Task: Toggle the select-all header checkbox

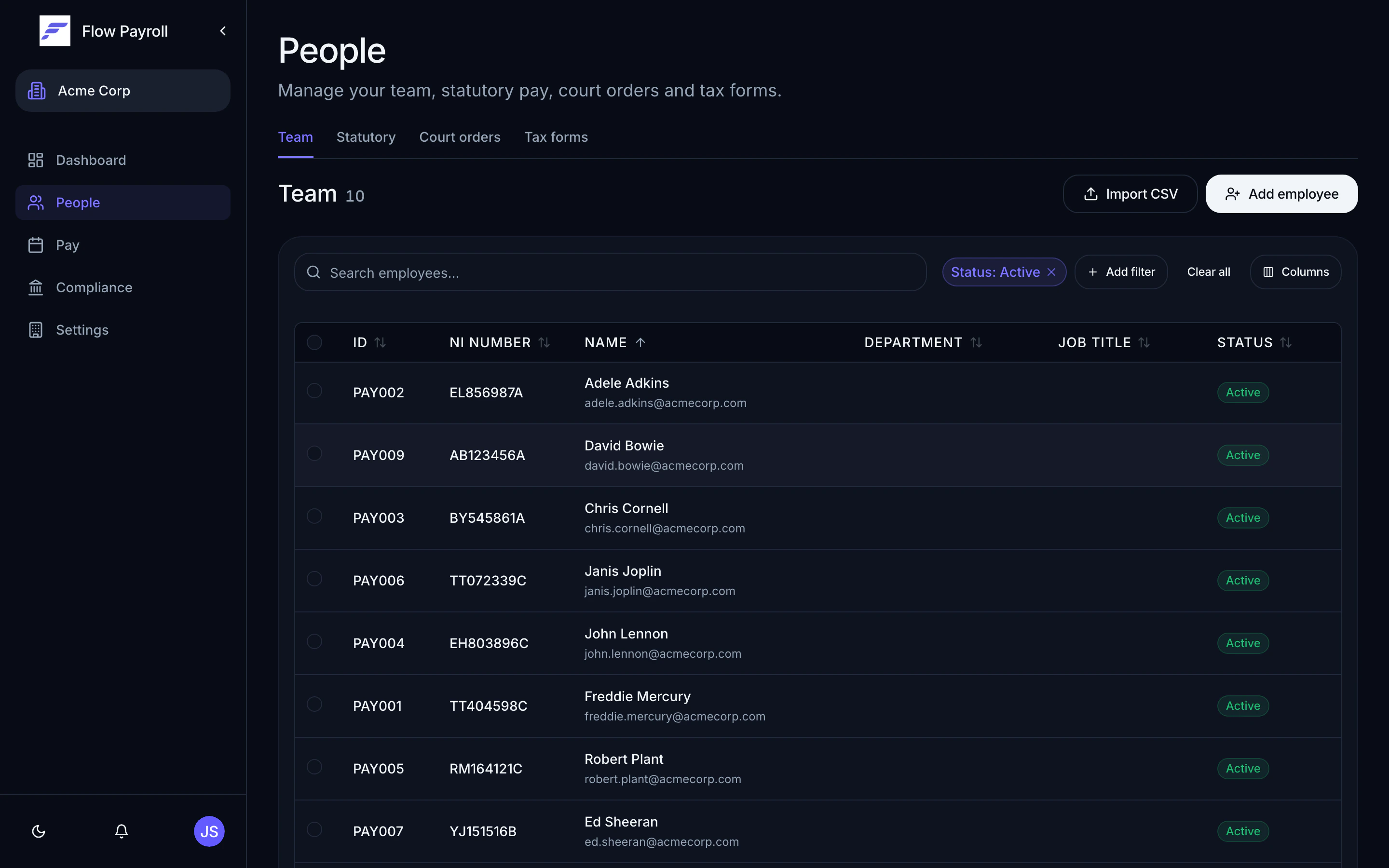Action: 314,343
